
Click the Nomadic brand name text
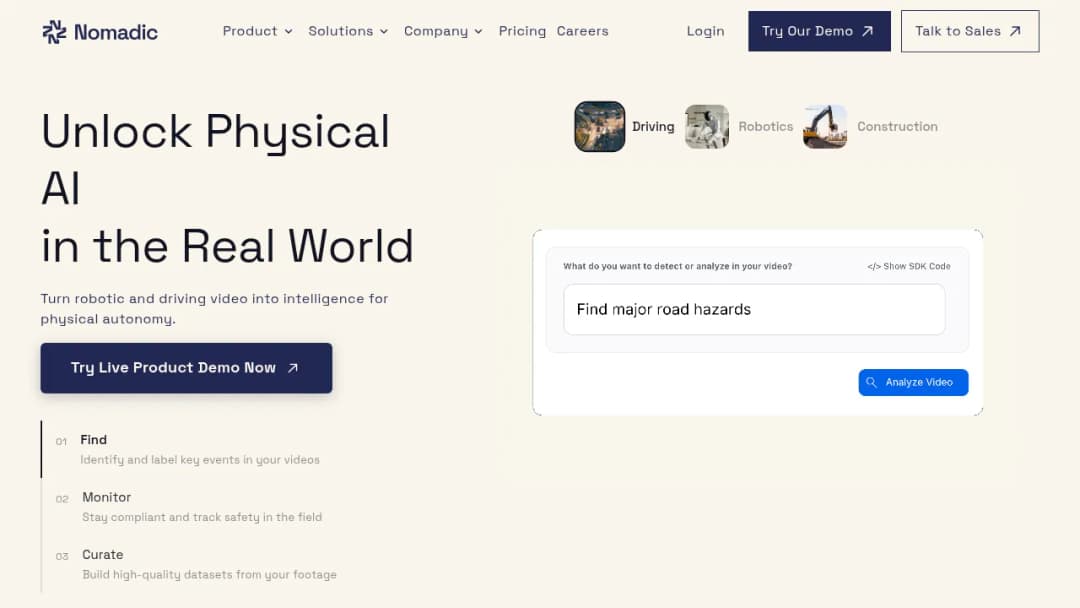click(x=116, y=32)
